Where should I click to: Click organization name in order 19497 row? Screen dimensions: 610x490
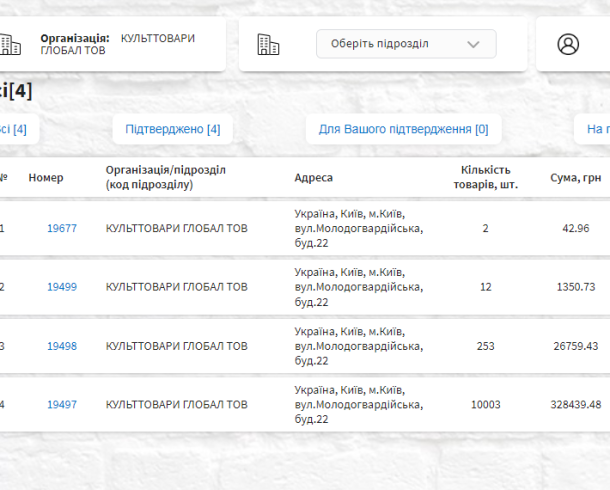pos(177,405)
